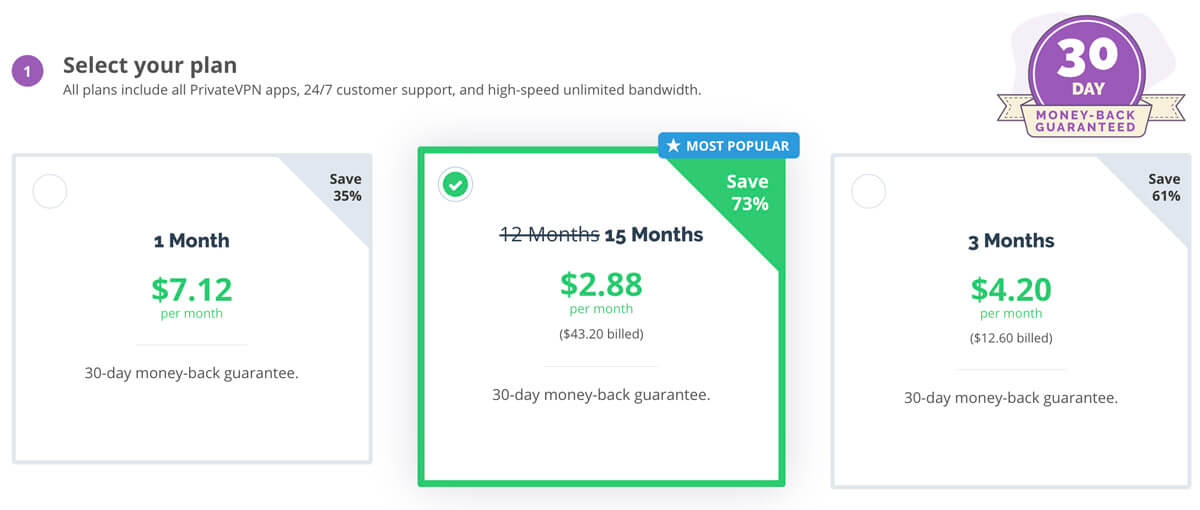This screenshot has height=510, width=1200.
Task: Click the 3 Months plan title
Action: 1011,241
